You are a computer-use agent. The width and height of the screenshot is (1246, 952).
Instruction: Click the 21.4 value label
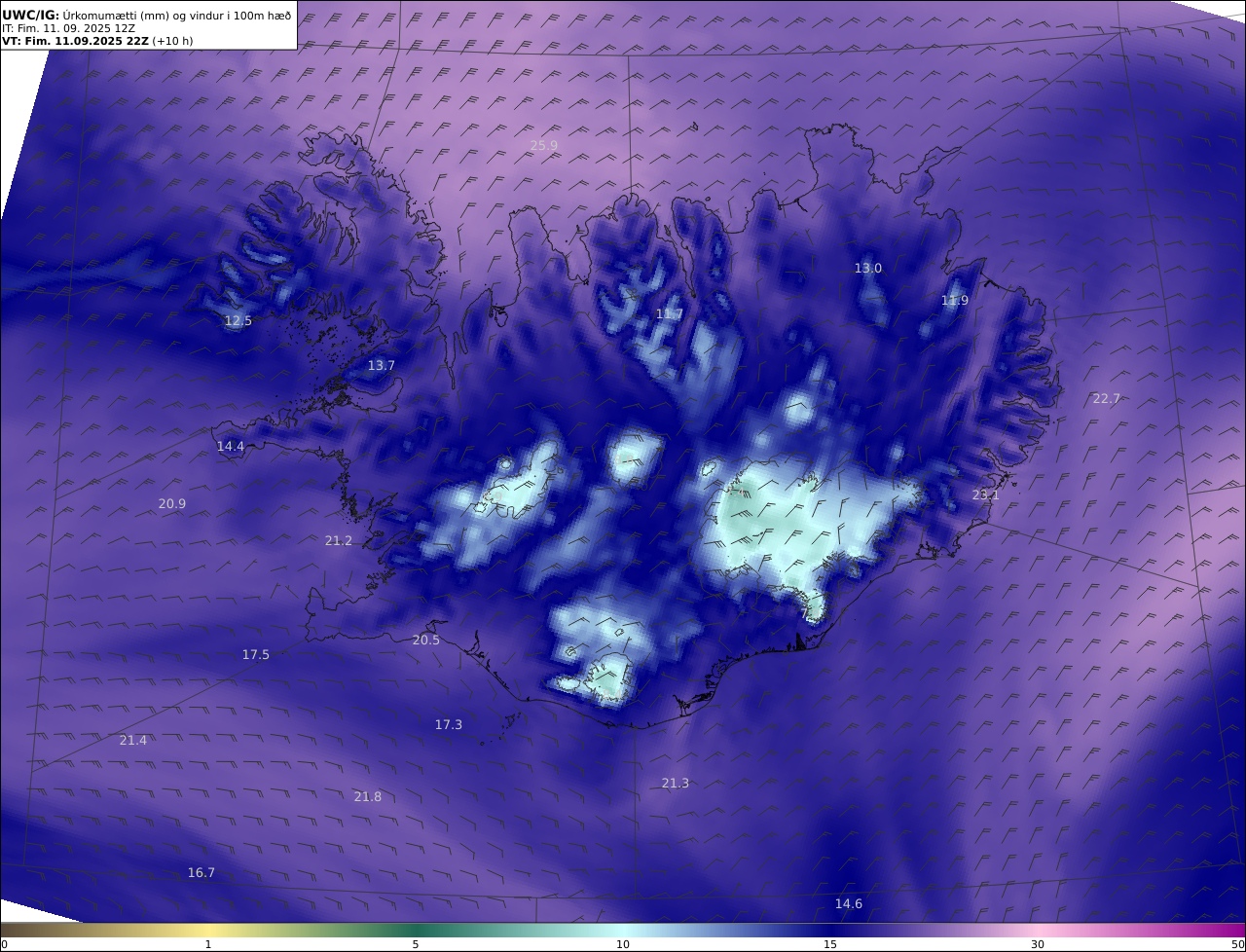click(133, 741)
